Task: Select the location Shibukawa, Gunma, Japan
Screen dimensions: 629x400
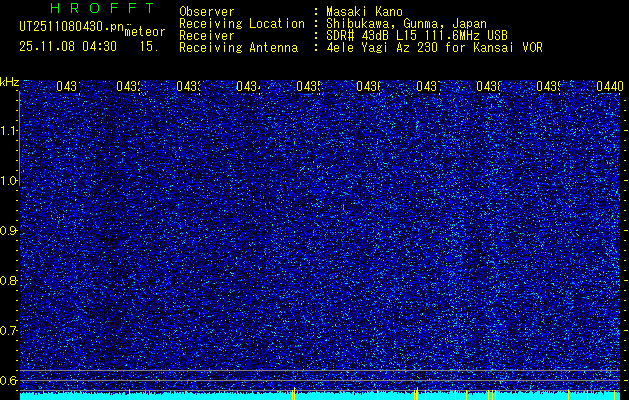Action: point(406,24)
